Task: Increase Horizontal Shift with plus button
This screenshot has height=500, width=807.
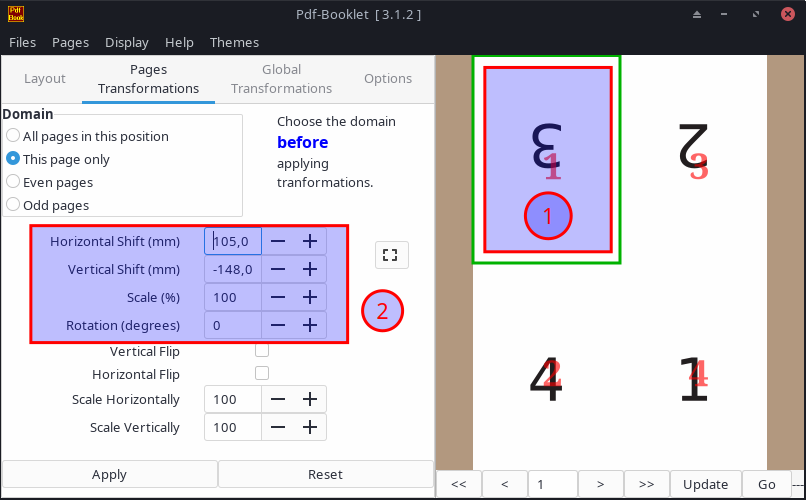Action: (310, 241)
